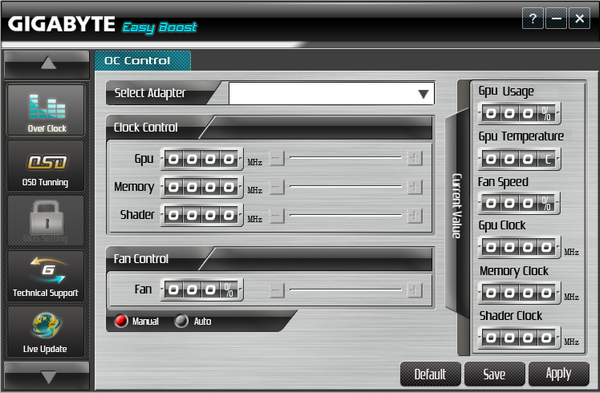Select the Auto fan mode radio button
The image size is (600, 393).
click(181, 321)
